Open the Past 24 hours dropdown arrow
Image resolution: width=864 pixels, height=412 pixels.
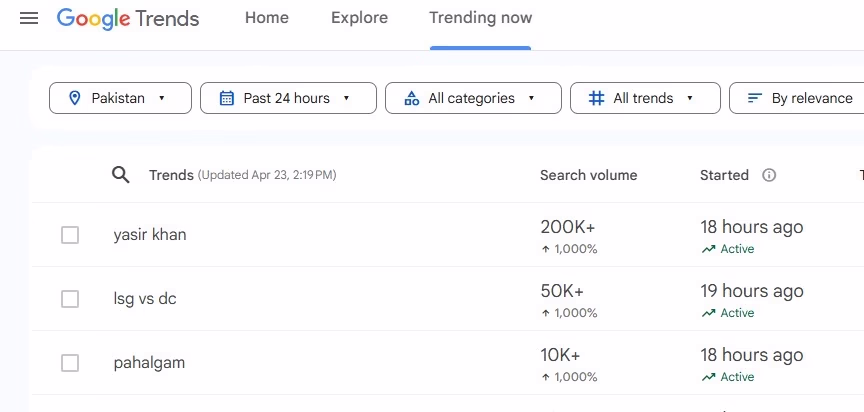click(346, 98)
